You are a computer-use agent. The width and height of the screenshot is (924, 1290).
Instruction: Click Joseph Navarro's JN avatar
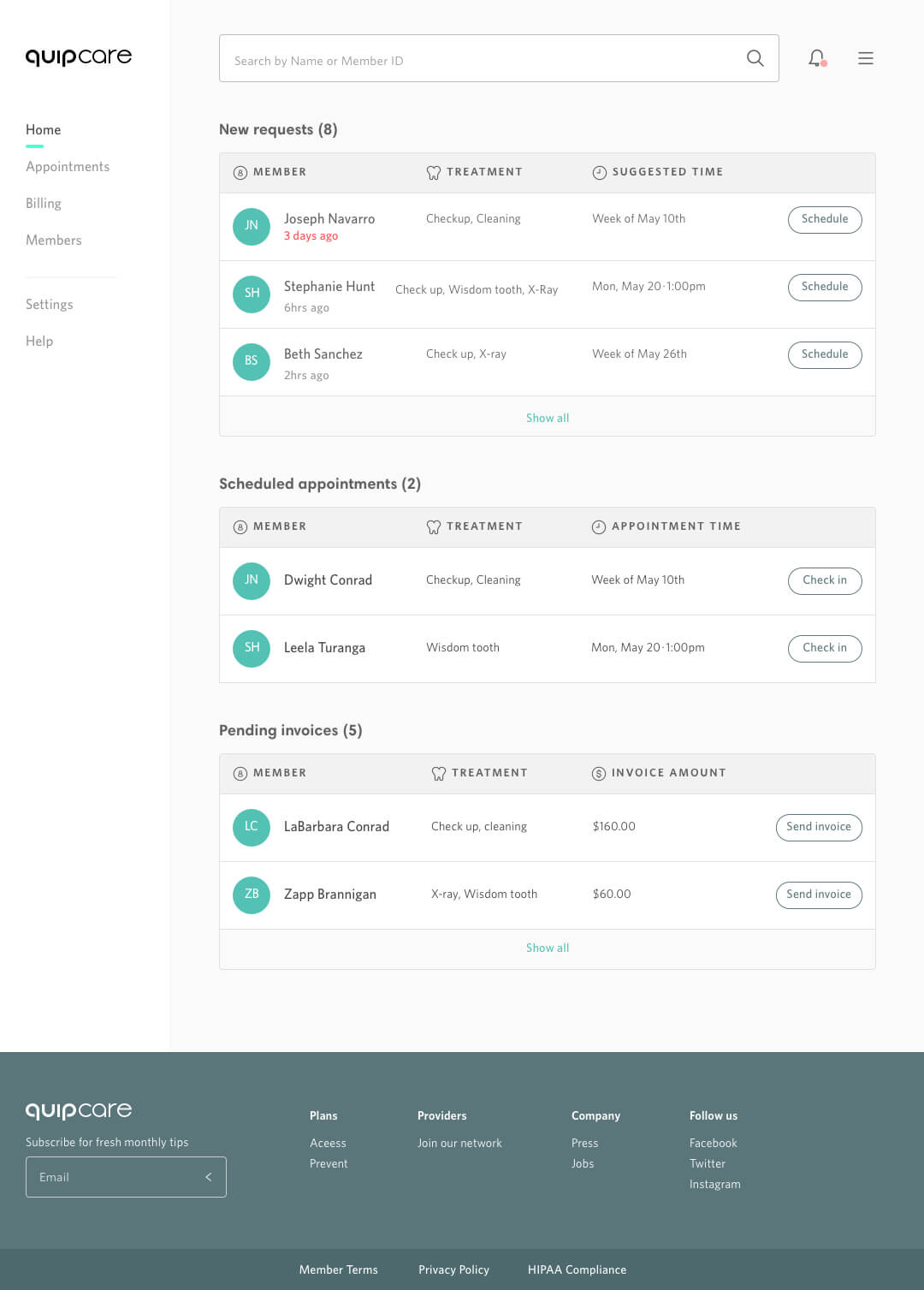click(252, 226)
